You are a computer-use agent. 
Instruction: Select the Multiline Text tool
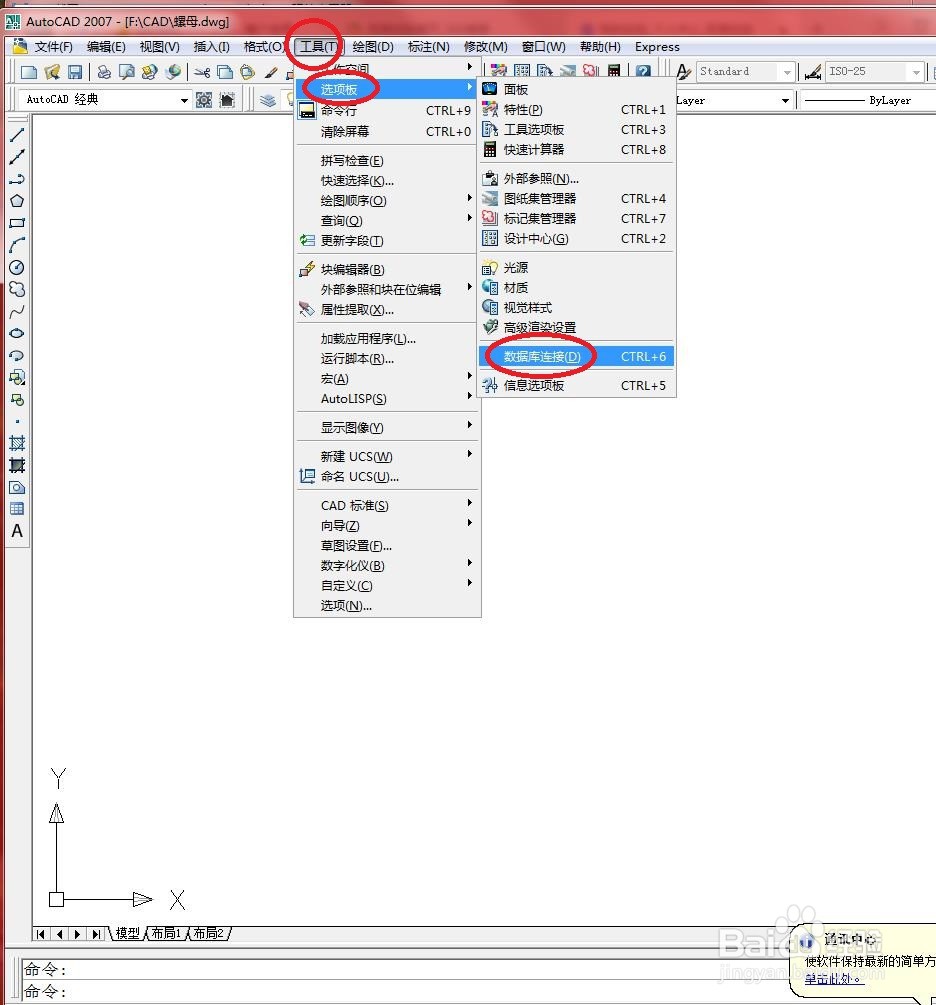coord(17,531)
